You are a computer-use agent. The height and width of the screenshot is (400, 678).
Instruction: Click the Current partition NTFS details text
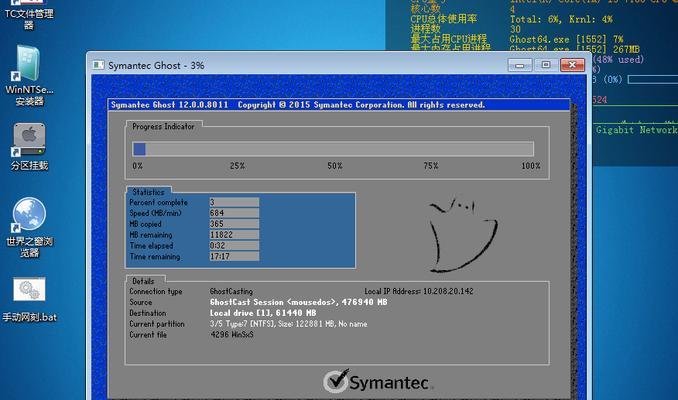pyautogui.click(x=288, y=324)
